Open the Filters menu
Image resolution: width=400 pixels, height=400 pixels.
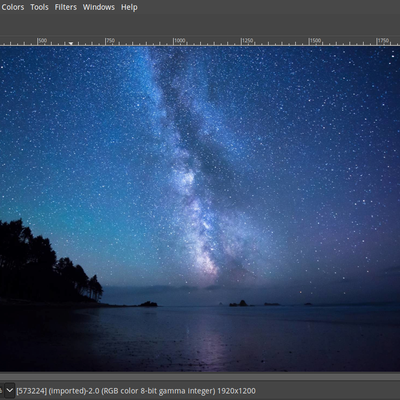pos(66,7)
